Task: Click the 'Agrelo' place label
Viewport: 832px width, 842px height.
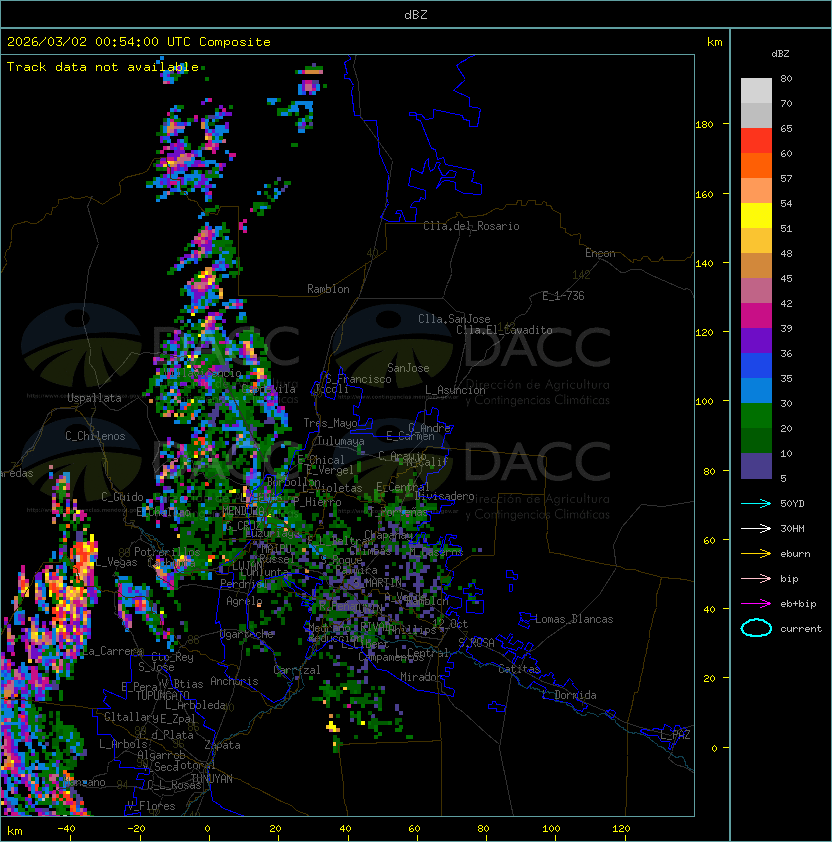Action: coord(244,601)
